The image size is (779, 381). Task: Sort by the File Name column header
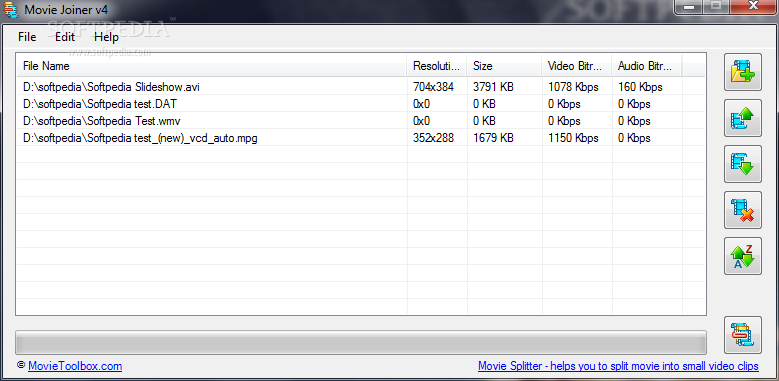pyautogui.click(x=212, y=66)
